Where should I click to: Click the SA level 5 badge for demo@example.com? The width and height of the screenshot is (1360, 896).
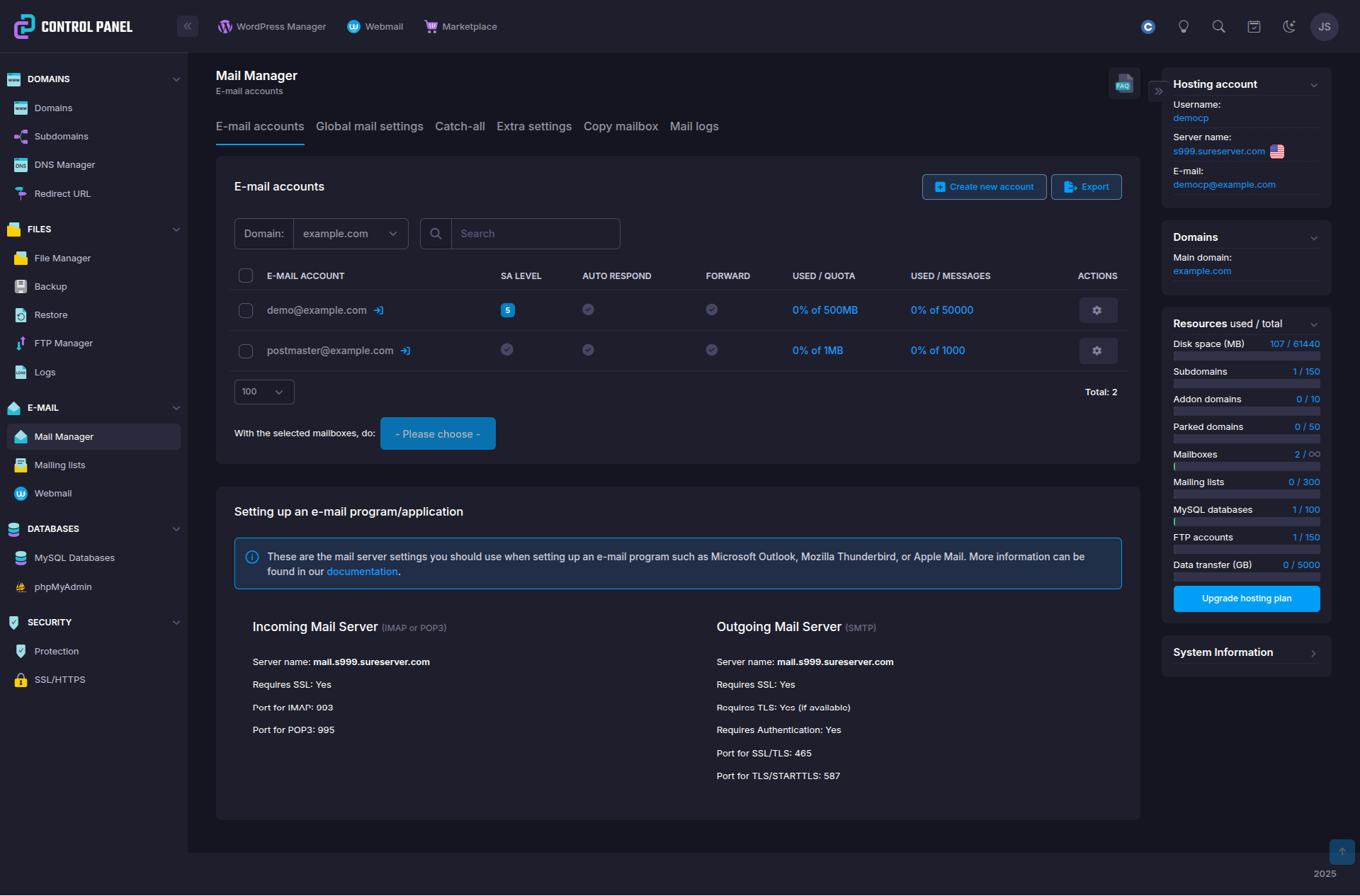[x=508, y=310]
